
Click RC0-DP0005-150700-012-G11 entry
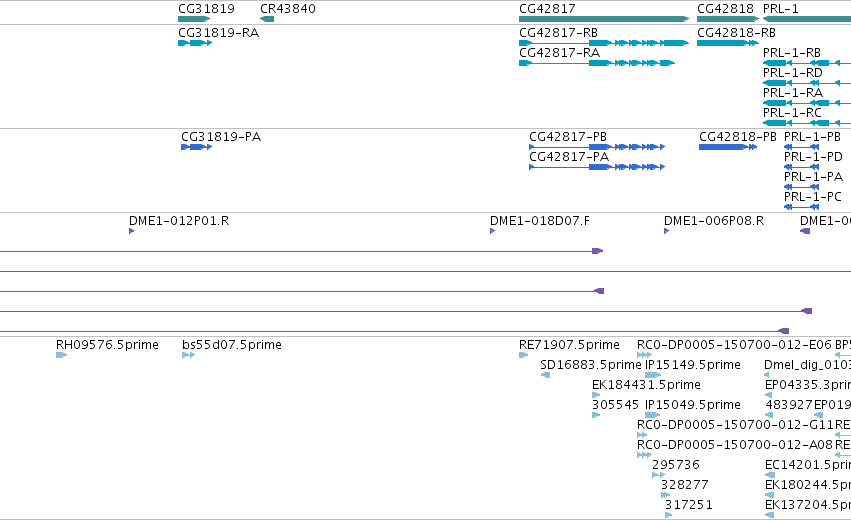pos(735,425)
